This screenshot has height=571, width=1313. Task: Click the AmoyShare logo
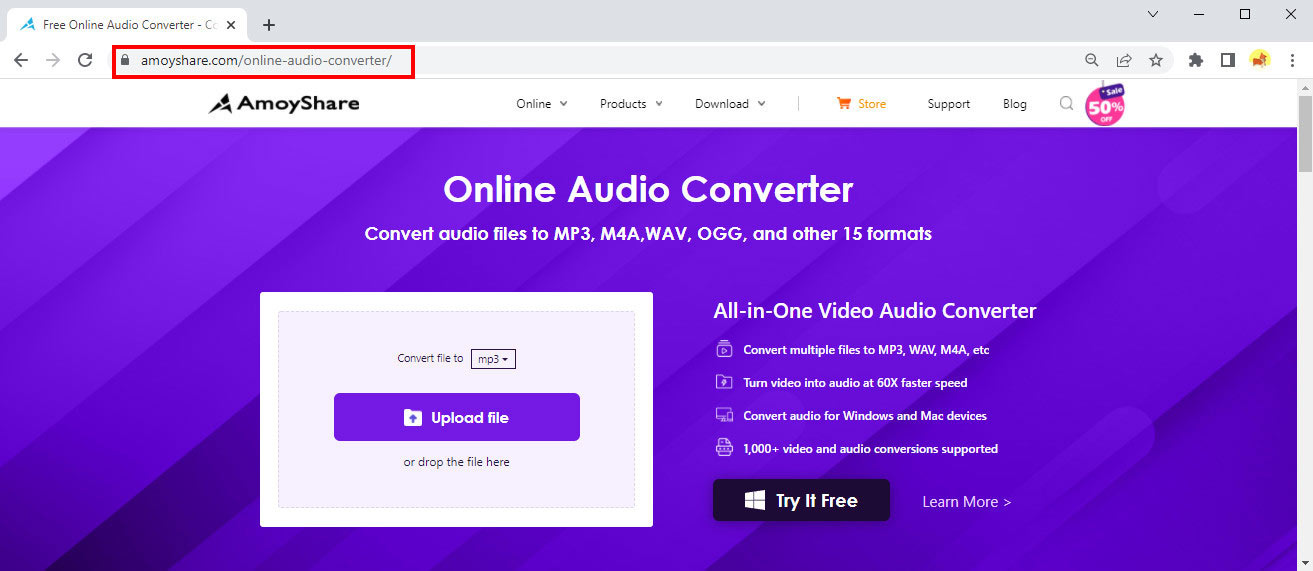point(284,103)
